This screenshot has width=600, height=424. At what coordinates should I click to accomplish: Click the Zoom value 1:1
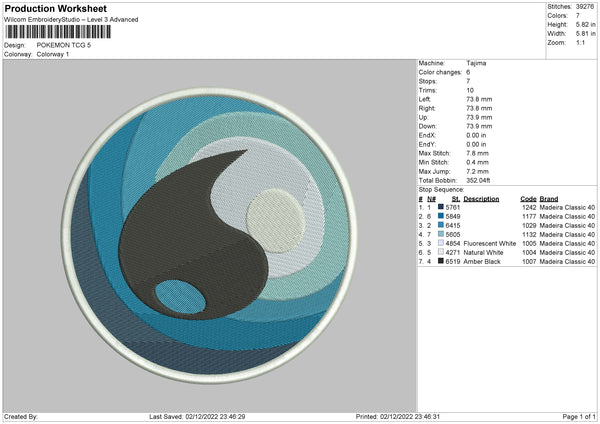[580, 42]
